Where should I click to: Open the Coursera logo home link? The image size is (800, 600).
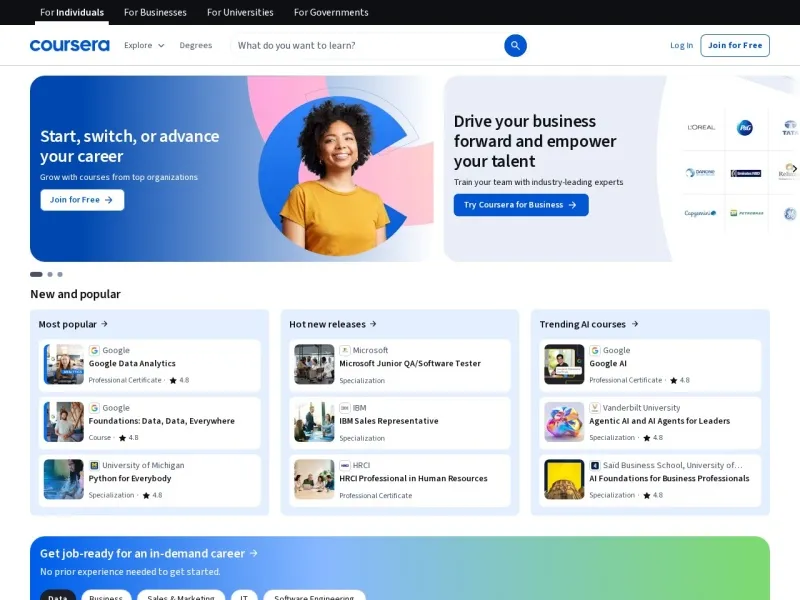[69, 45]
